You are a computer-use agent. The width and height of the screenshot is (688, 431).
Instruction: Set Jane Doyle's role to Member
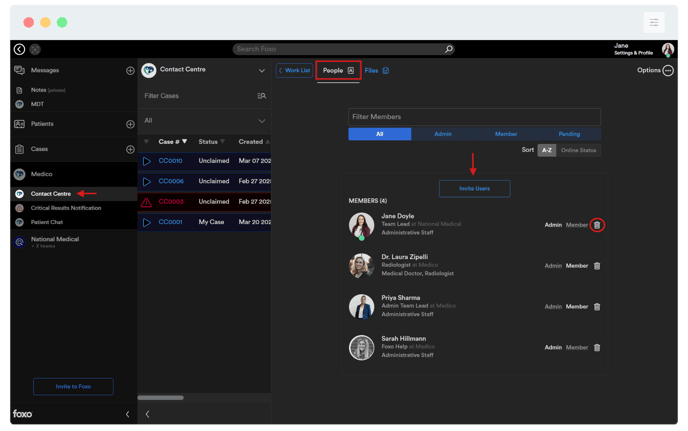click(577, 225)
